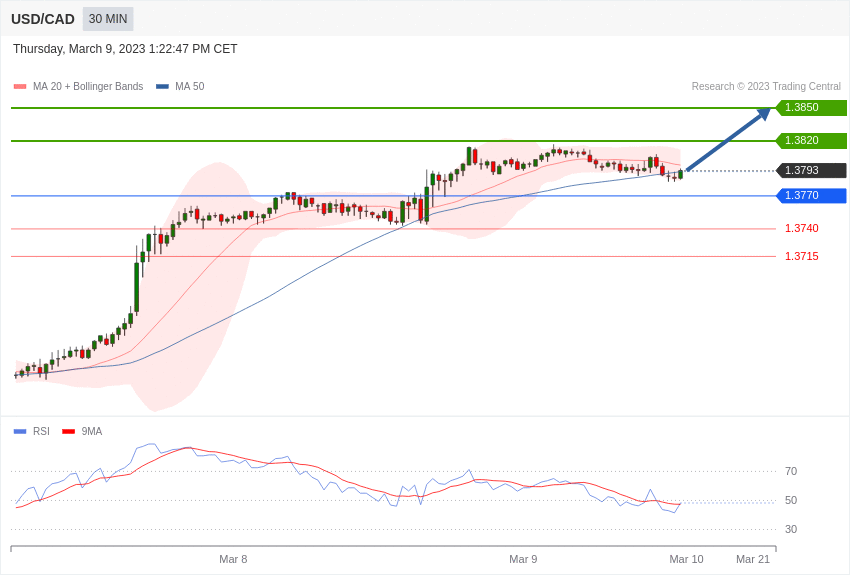
Task: Click the 1.3715 support level label
Action: point(802,256)
